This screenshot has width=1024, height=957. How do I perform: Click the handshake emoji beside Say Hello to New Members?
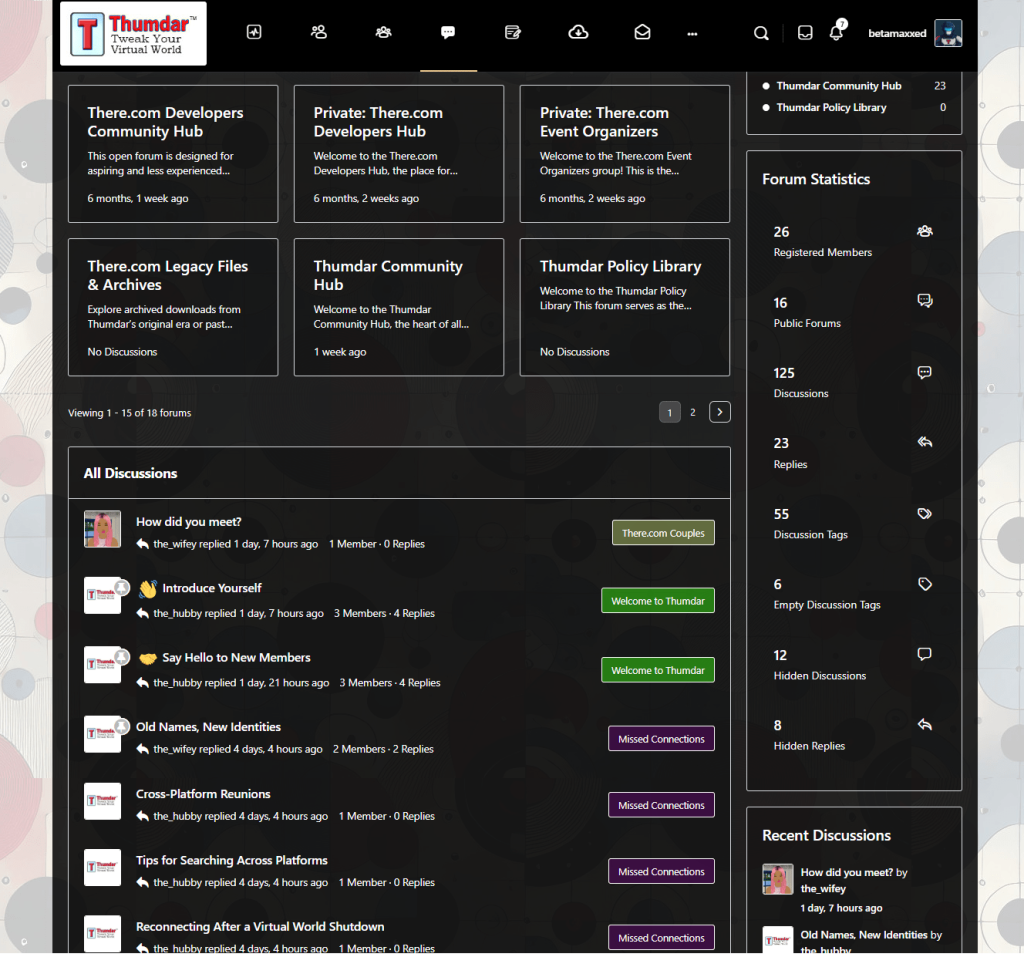click(148, 658)
